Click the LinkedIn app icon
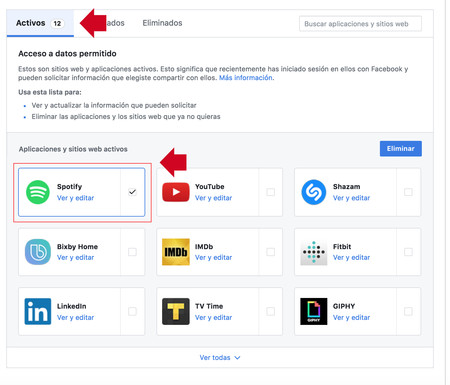Viewport: 450px width, 385px height. (x=38, y=311)
